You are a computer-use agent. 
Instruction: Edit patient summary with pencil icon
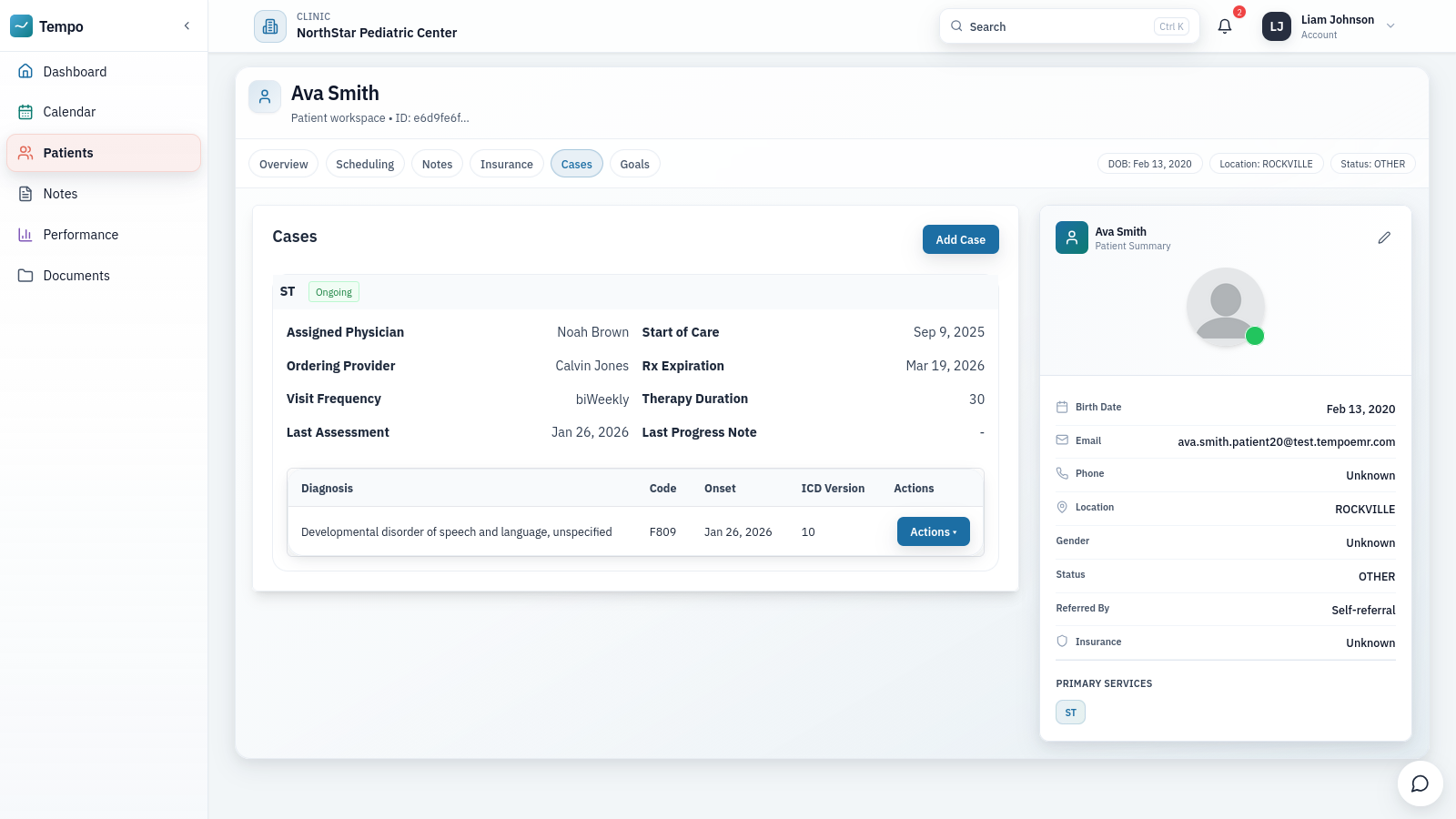click(1384, 238)
